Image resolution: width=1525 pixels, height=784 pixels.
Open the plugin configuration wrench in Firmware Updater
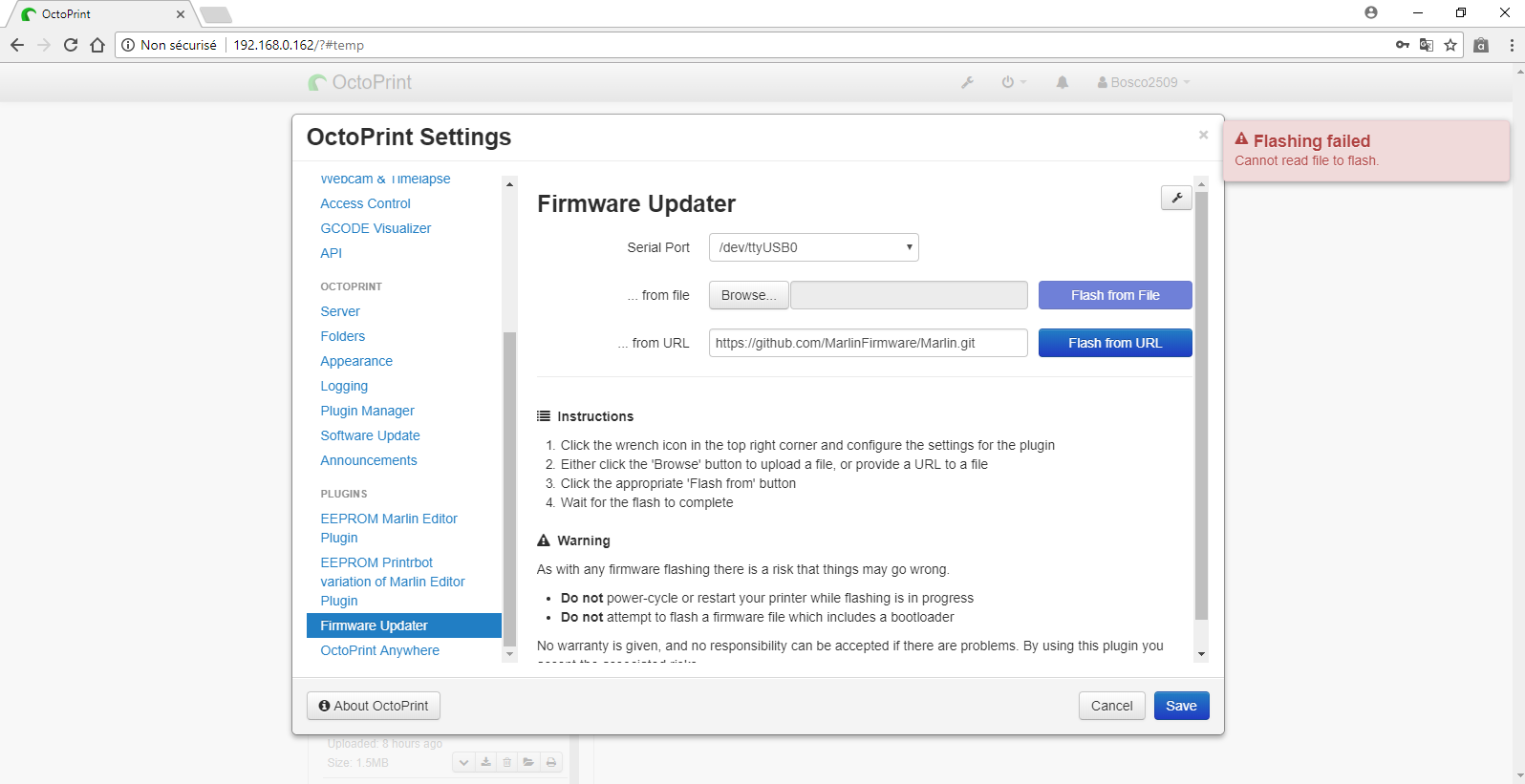pyautogui.click(x=1176, y=198)
